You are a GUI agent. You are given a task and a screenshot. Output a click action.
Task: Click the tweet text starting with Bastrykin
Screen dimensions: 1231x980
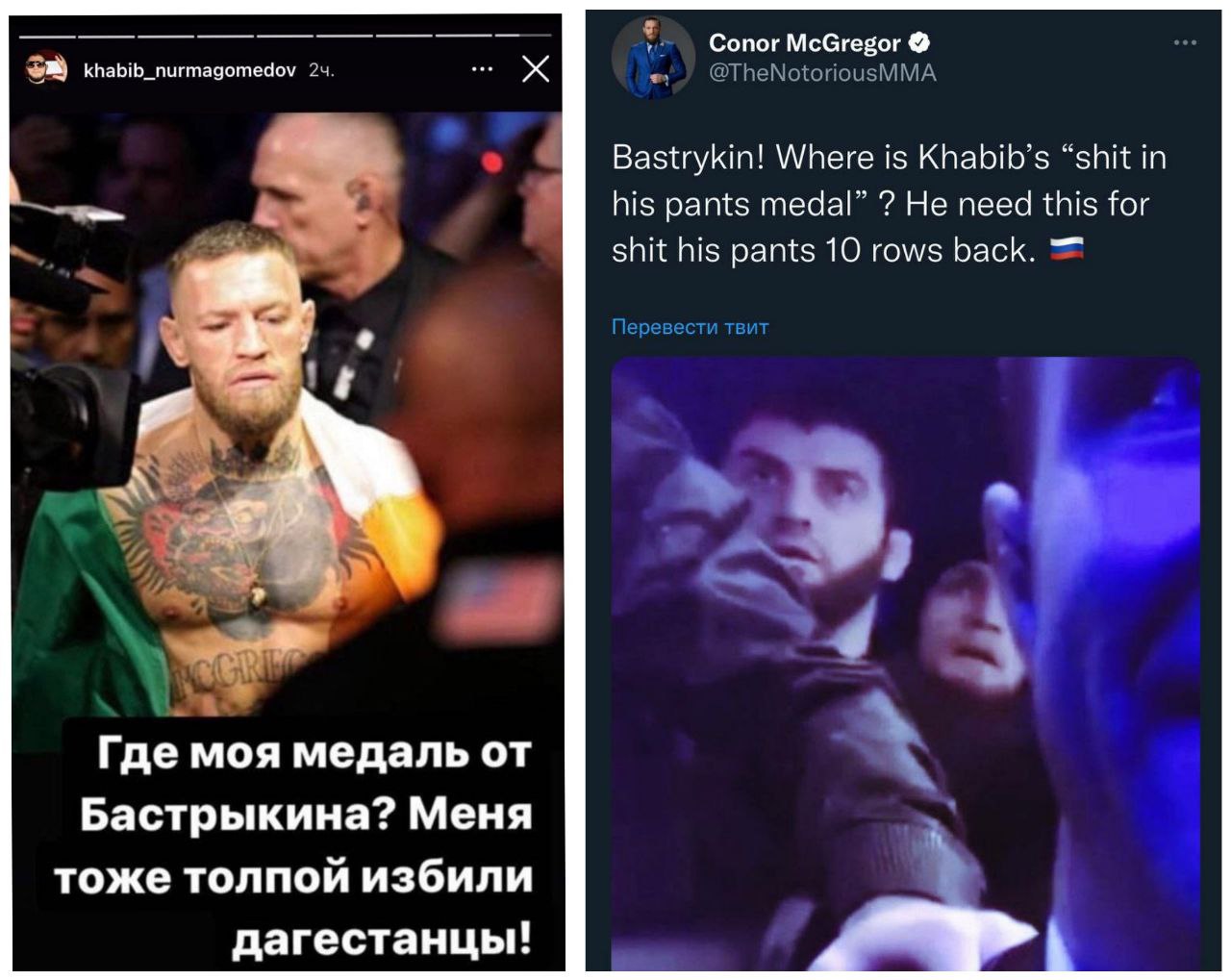tap(890, 204)
